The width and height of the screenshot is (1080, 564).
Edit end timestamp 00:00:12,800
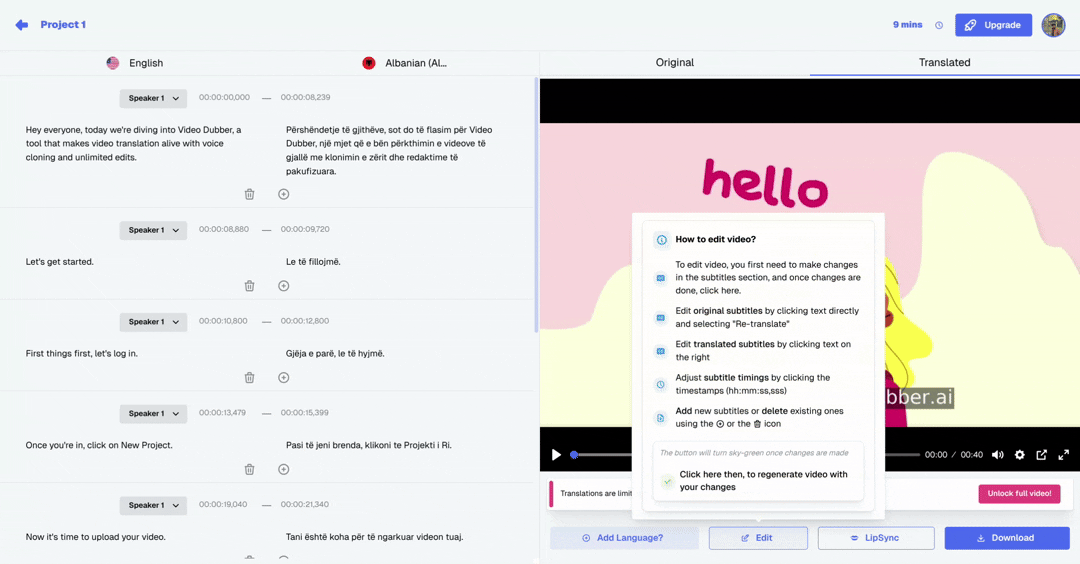[x=304, y=321]
